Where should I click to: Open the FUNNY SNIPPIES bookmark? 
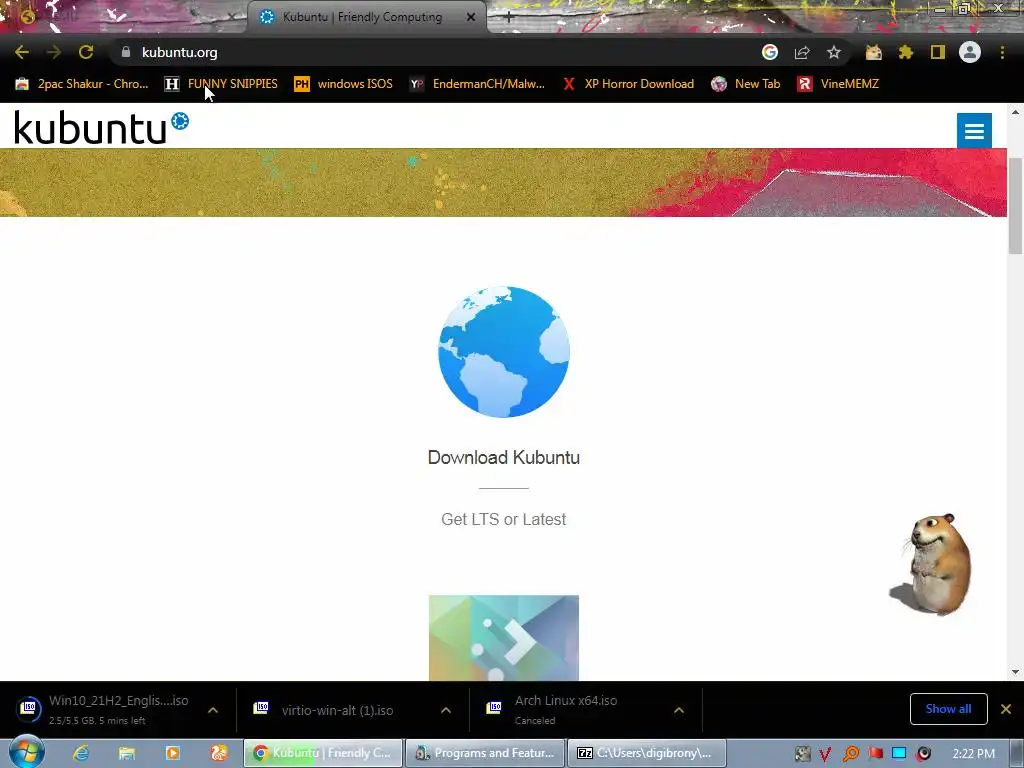click(221, 84)
